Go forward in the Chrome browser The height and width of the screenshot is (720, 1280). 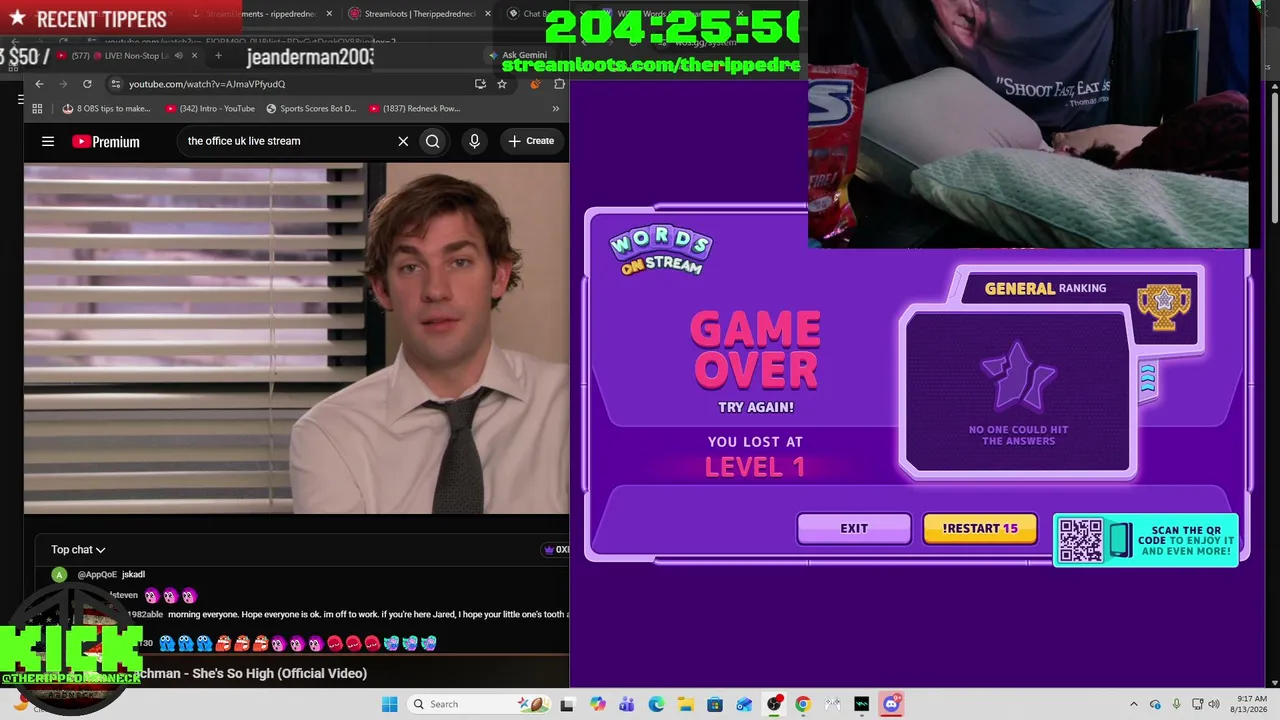coord(63,84)
